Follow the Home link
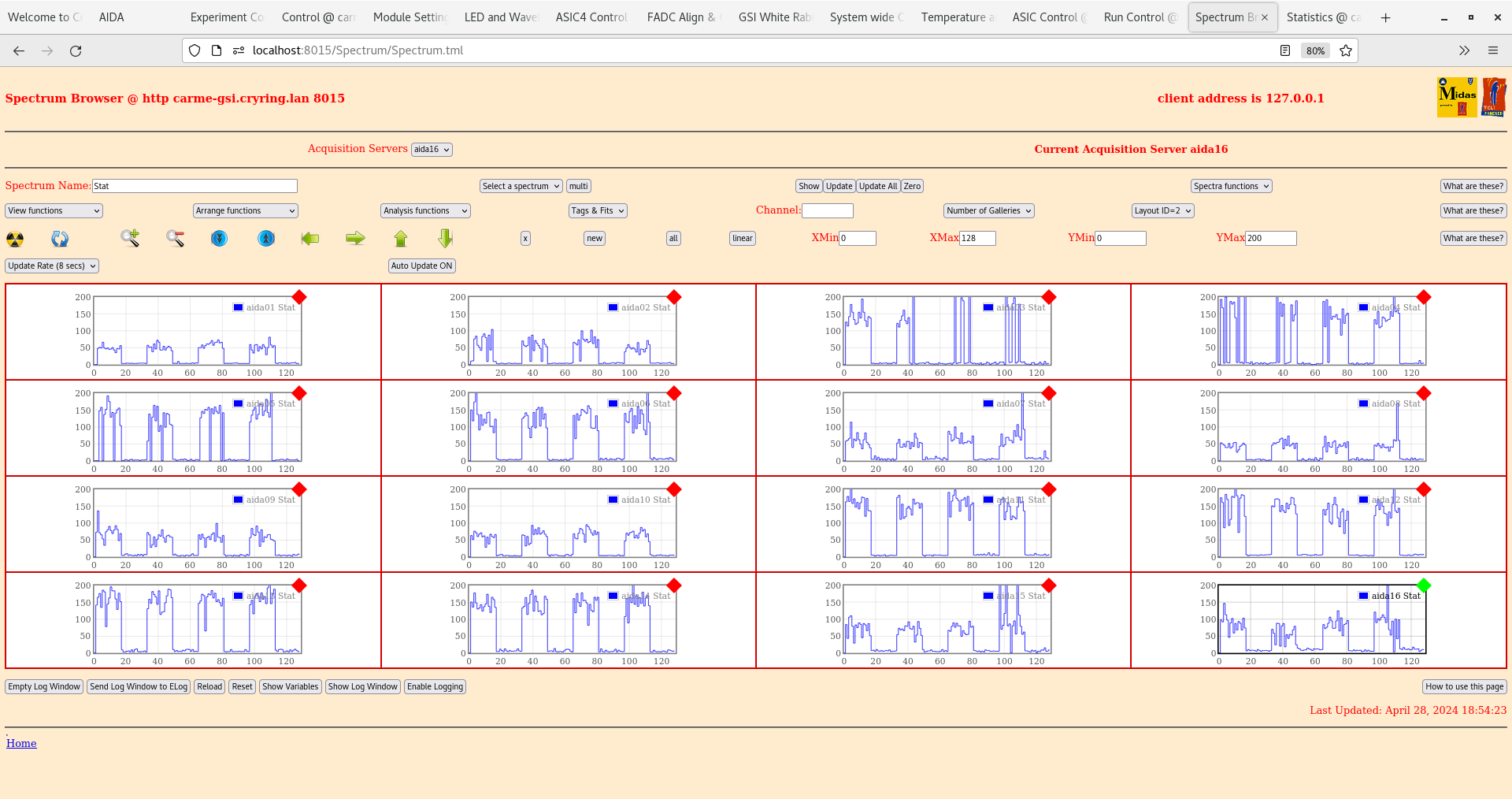The width and height of the screenshot is (1512, 799). [21, 743]
